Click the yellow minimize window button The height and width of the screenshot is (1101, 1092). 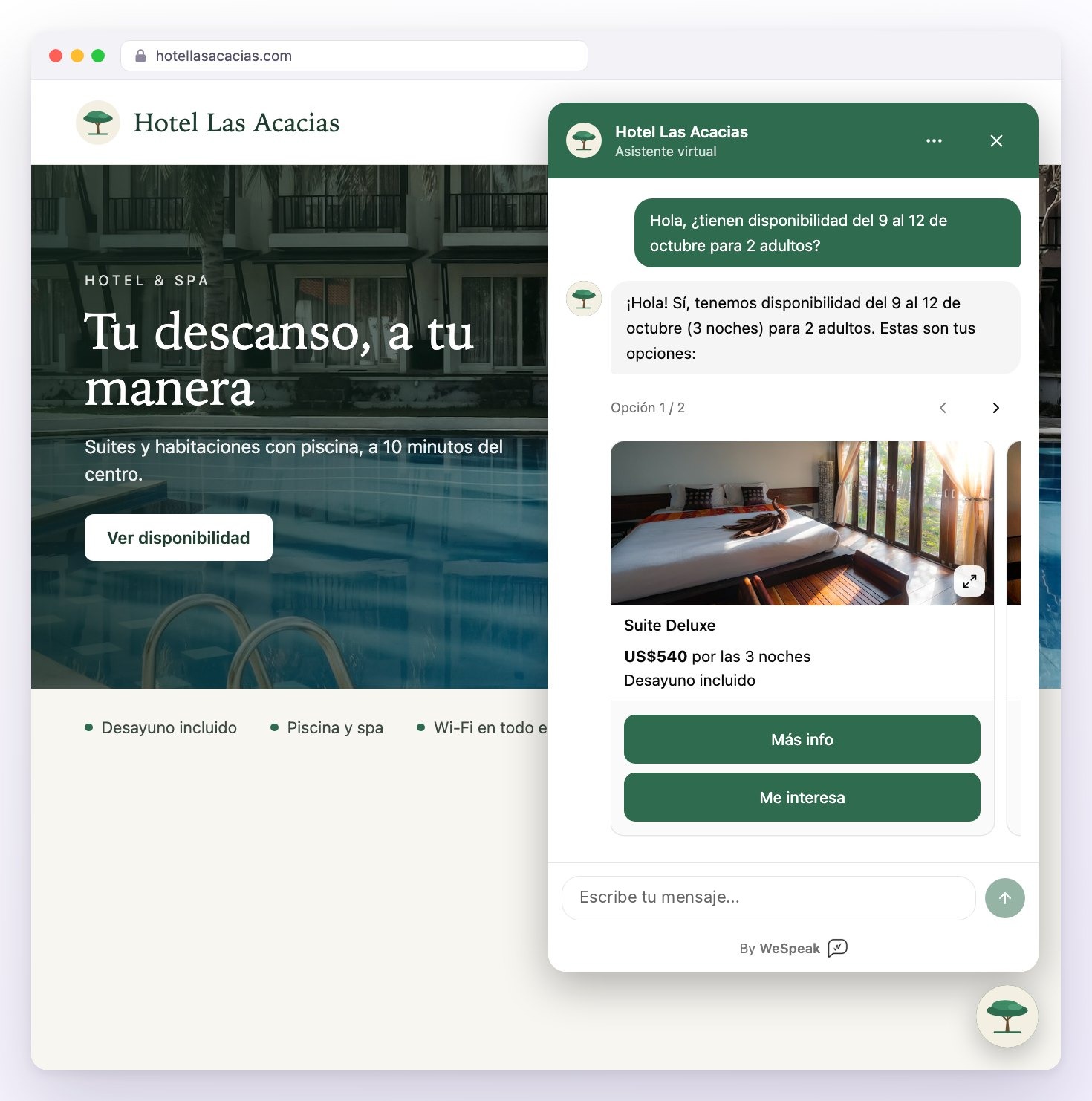point(77,56)
